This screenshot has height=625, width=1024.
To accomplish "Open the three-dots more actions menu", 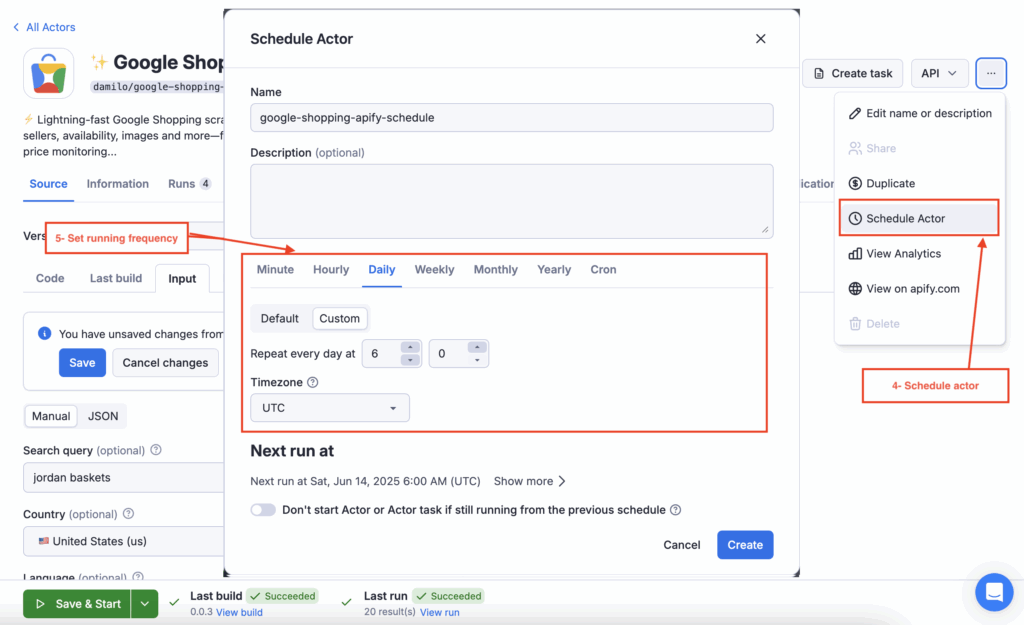I will coord(991,73).
